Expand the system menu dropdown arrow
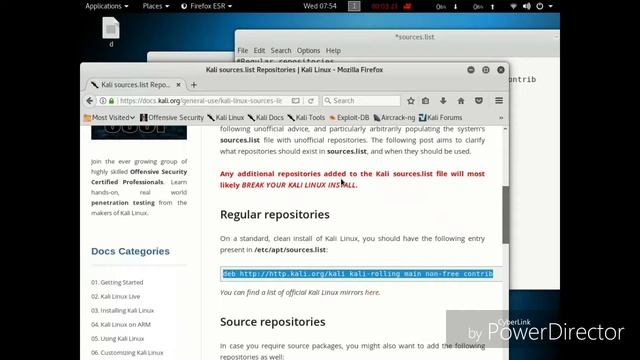This screenshot has height=360, width=640. click(550, 6)
